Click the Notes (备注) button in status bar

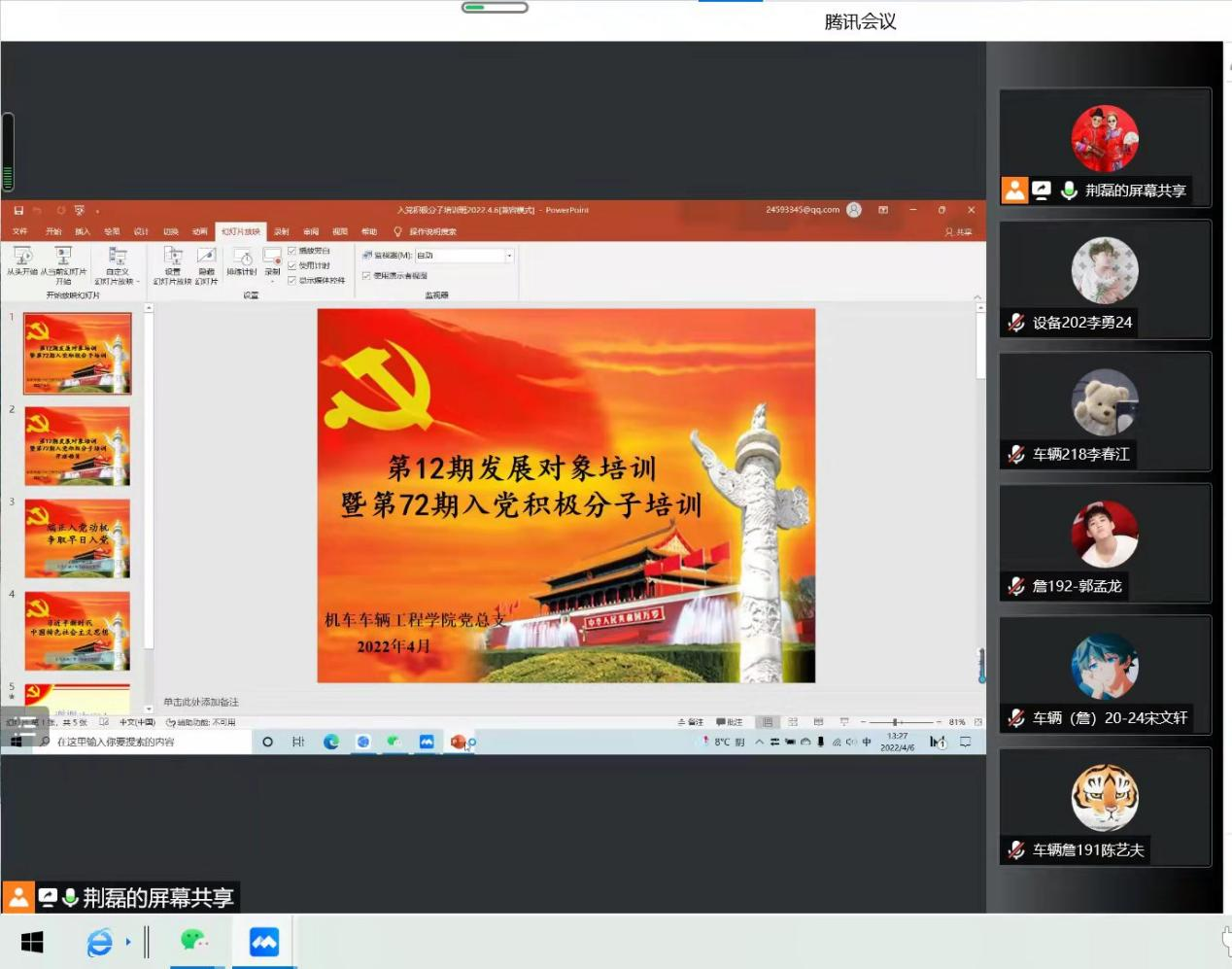(691, 722)
